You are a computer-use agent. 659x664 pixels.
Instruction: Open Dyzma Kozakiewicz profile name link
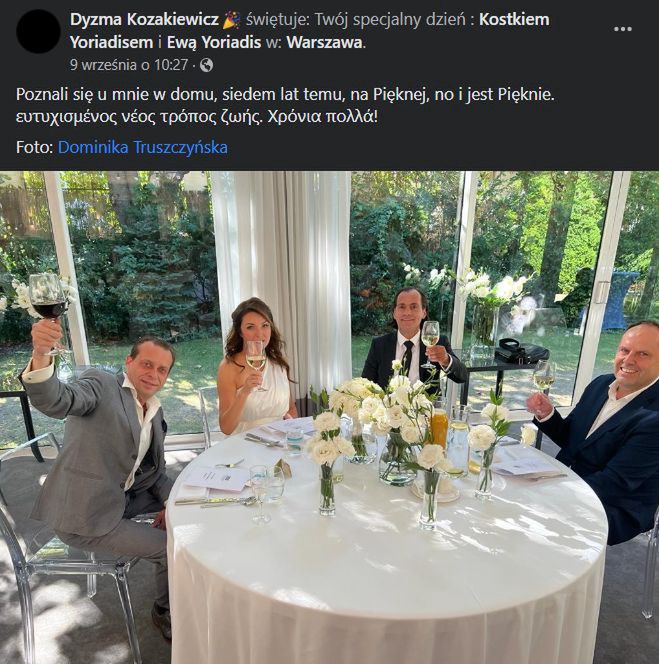click(x=144, y=20)
